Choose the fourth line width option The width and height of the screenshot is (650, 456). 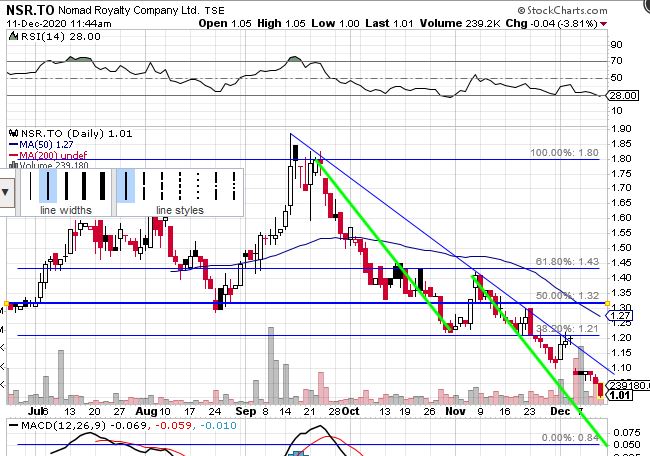84,186
